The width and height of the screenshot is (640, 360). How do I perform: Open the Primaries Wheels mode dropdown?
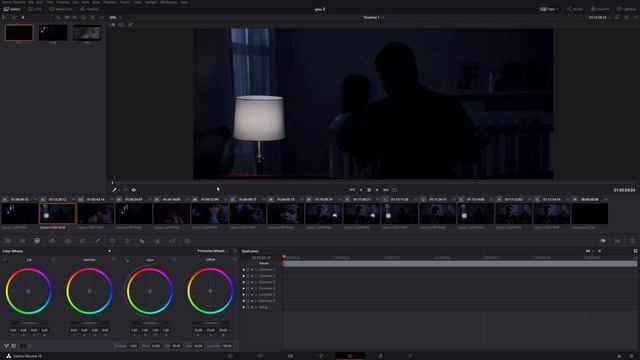[213, 251]
